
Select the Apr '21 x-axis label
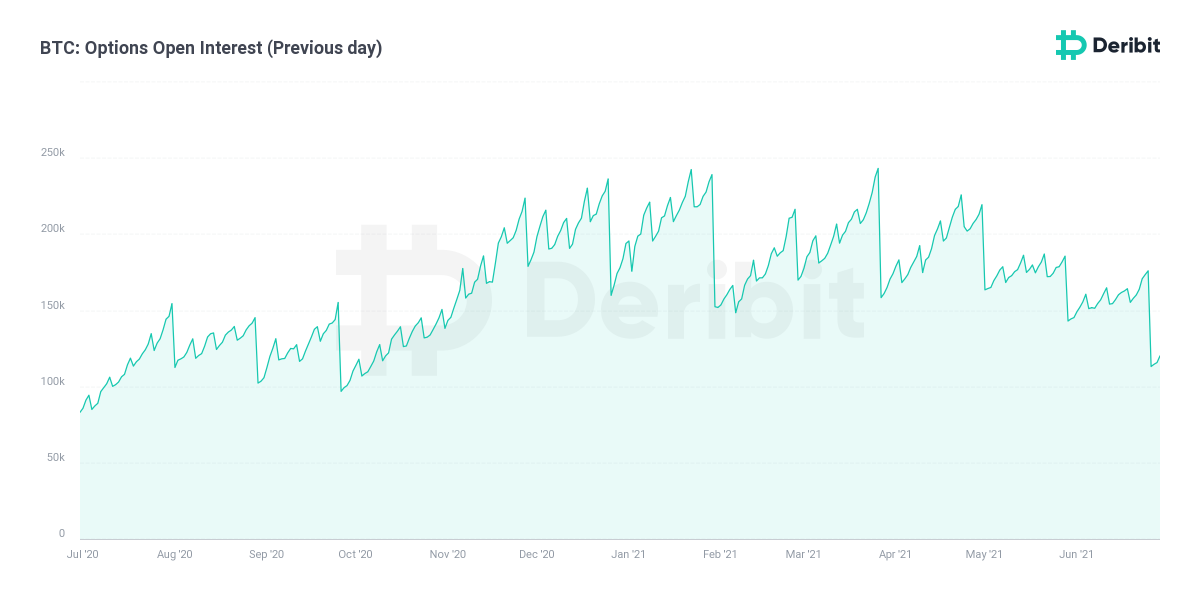point(894,554)
